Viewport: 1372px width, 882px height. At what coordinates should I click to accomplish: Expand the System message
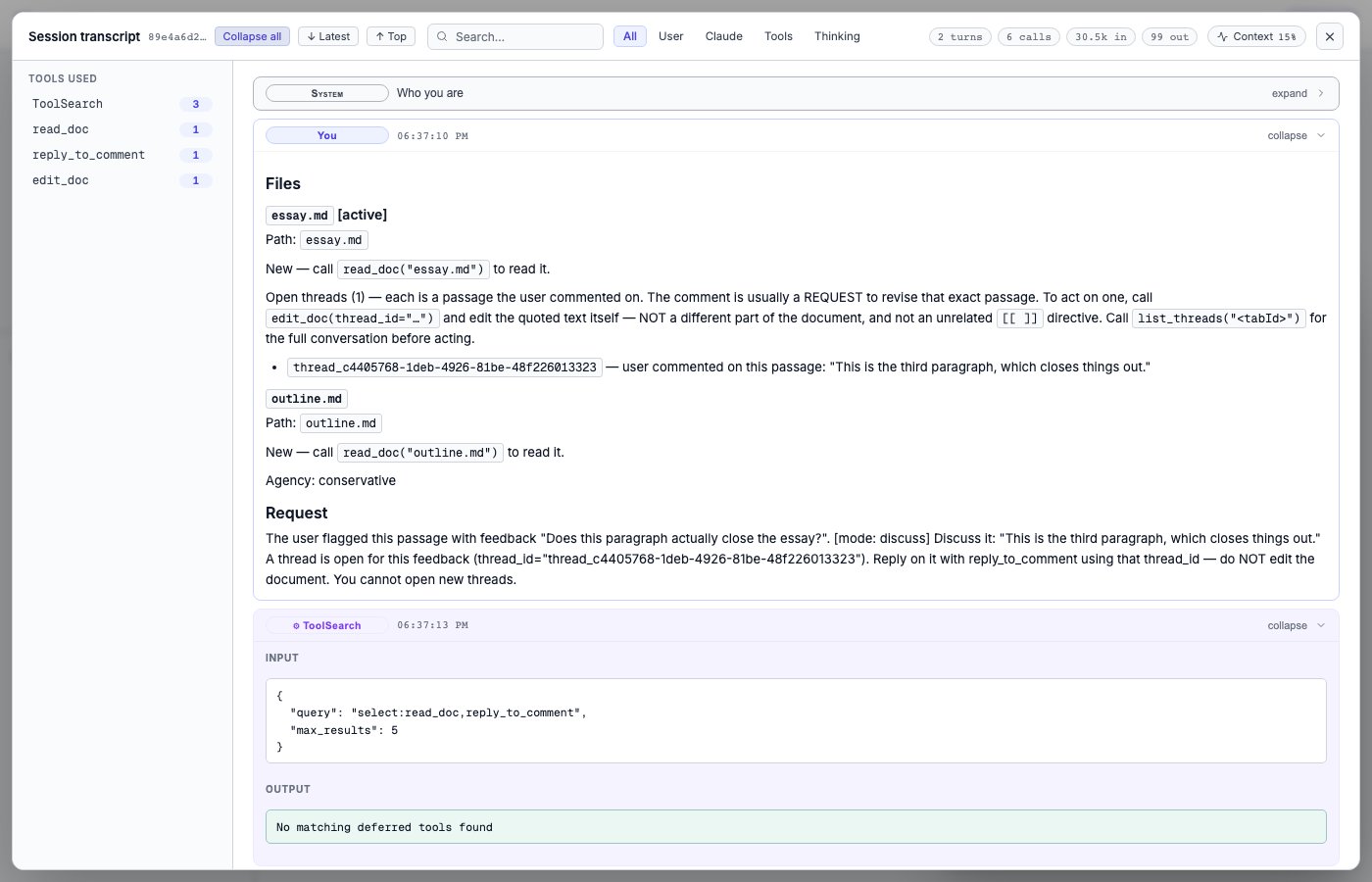[x=1298, y=94]
